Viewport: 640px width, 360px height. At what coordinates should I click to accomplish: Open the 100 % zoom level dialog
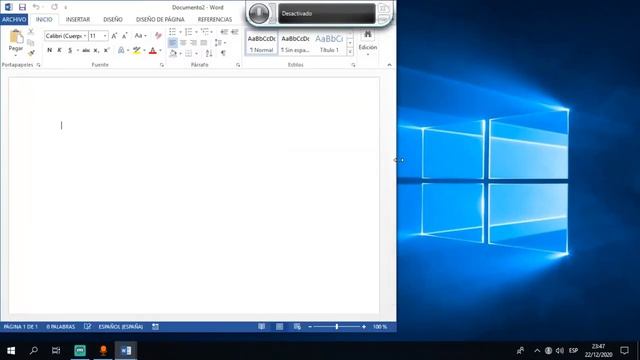380,327
